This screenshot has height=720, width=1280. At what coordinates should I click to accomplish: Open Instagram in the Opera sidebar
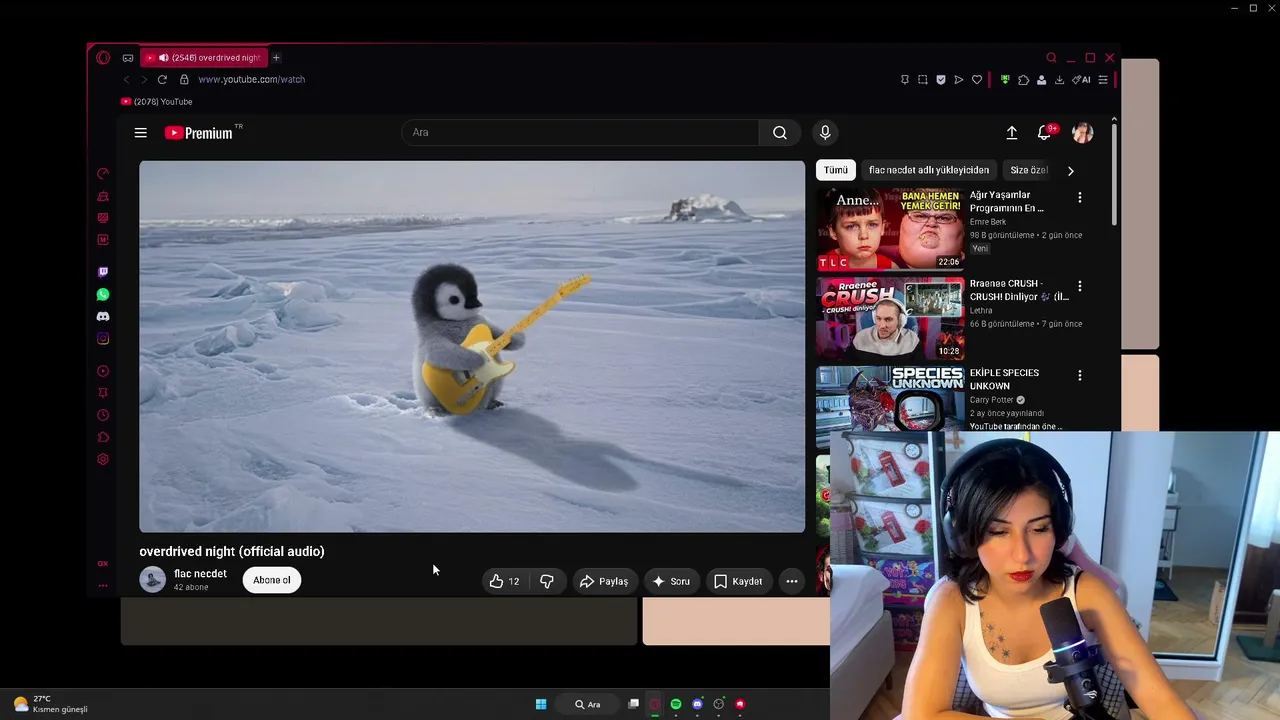pyautogui.click(x=103, y=338)
